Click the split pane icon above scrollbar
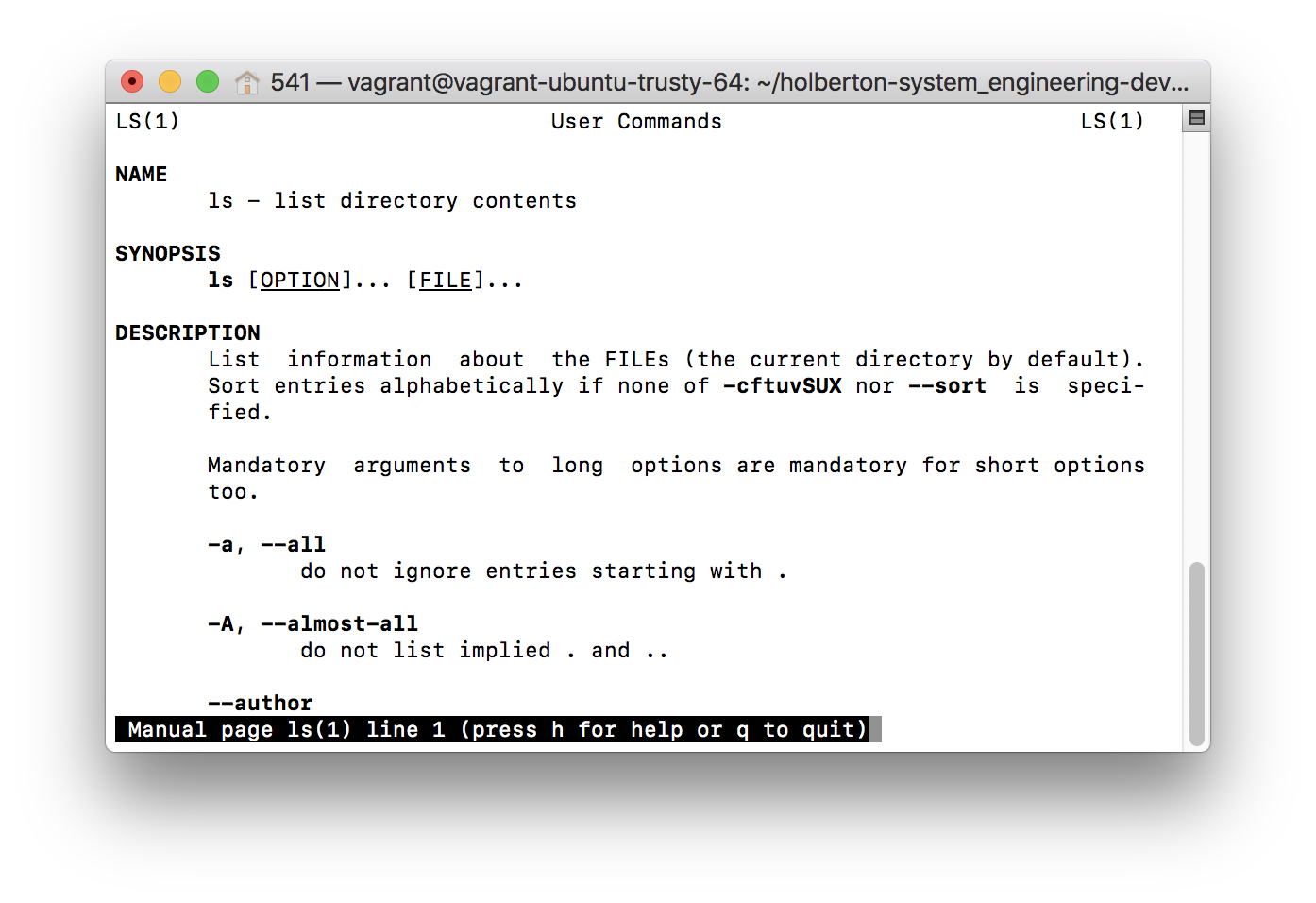The width and height of the screenshot is (1316, 903). point(1196,118)
